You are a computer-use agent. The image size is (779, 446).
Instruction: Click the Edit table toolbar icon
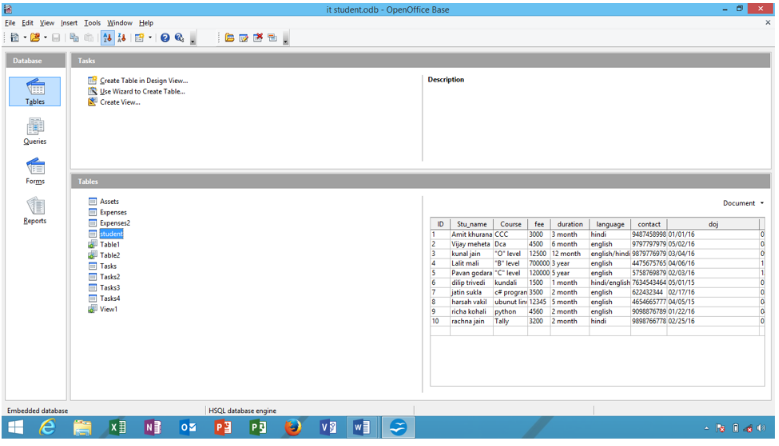tap(243, 38)
